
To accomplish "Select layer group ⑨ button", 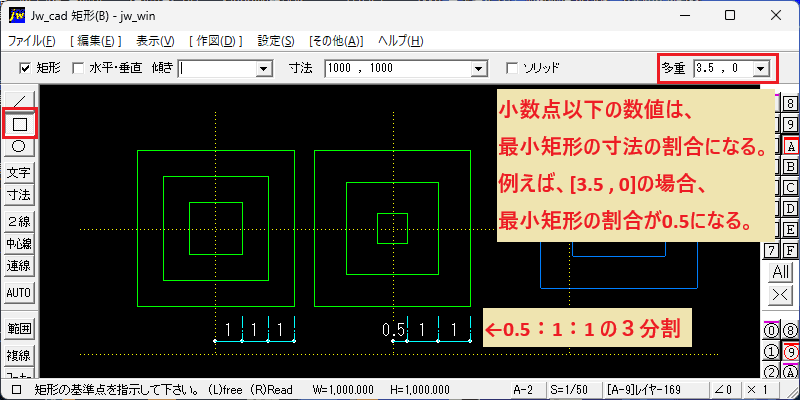I will (790, 352).
